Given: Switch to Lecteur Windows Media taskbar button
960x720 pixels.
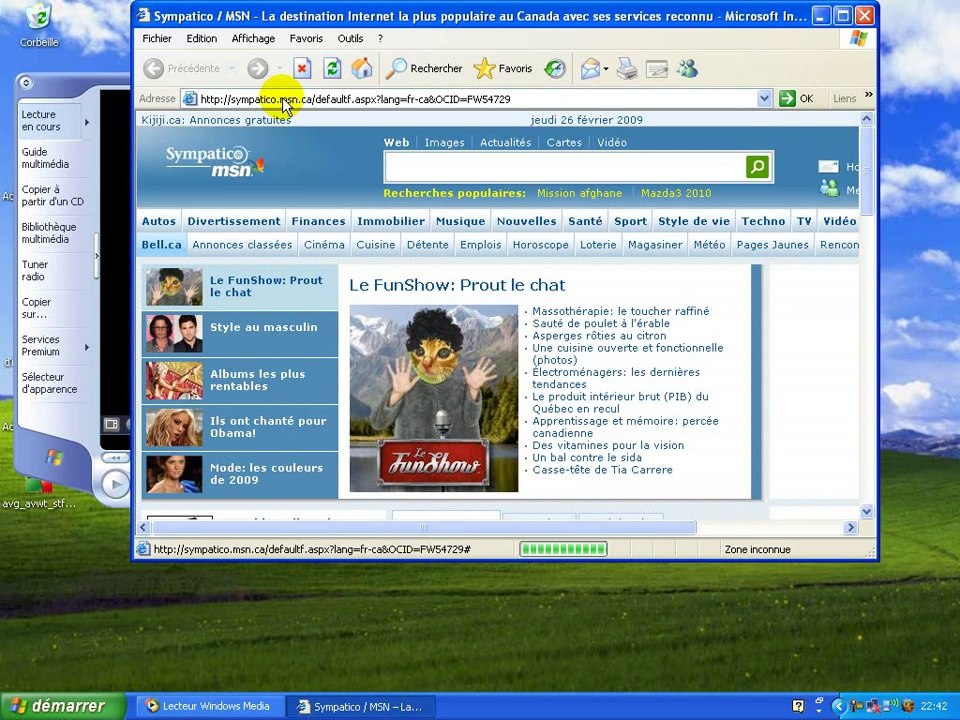Looking at the screenshot, I should coord(209,706).
